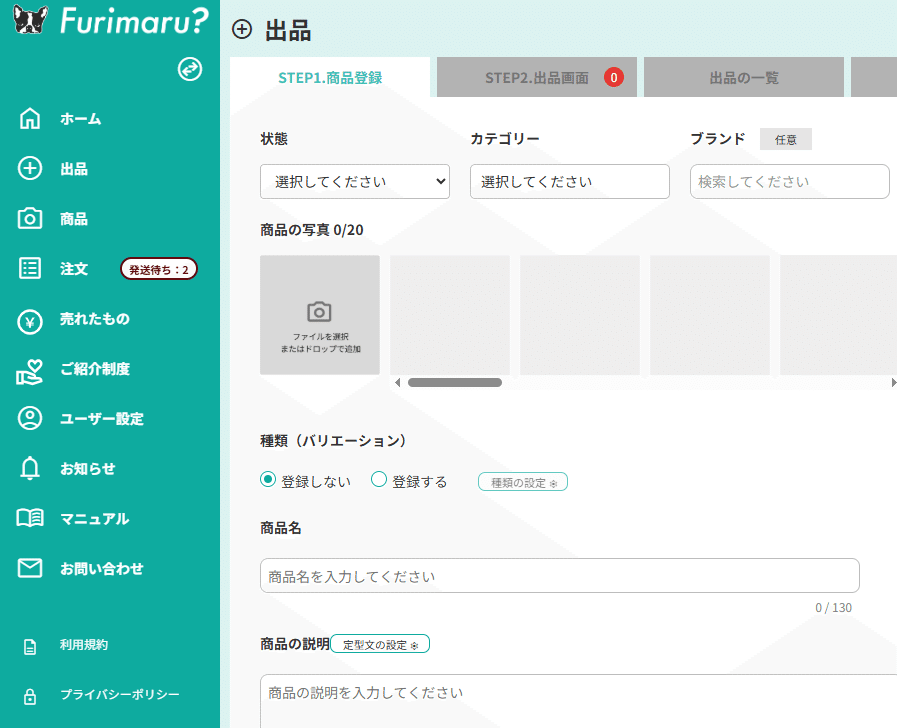Collapse the sidebar with the arrow icon

point(189,70)
